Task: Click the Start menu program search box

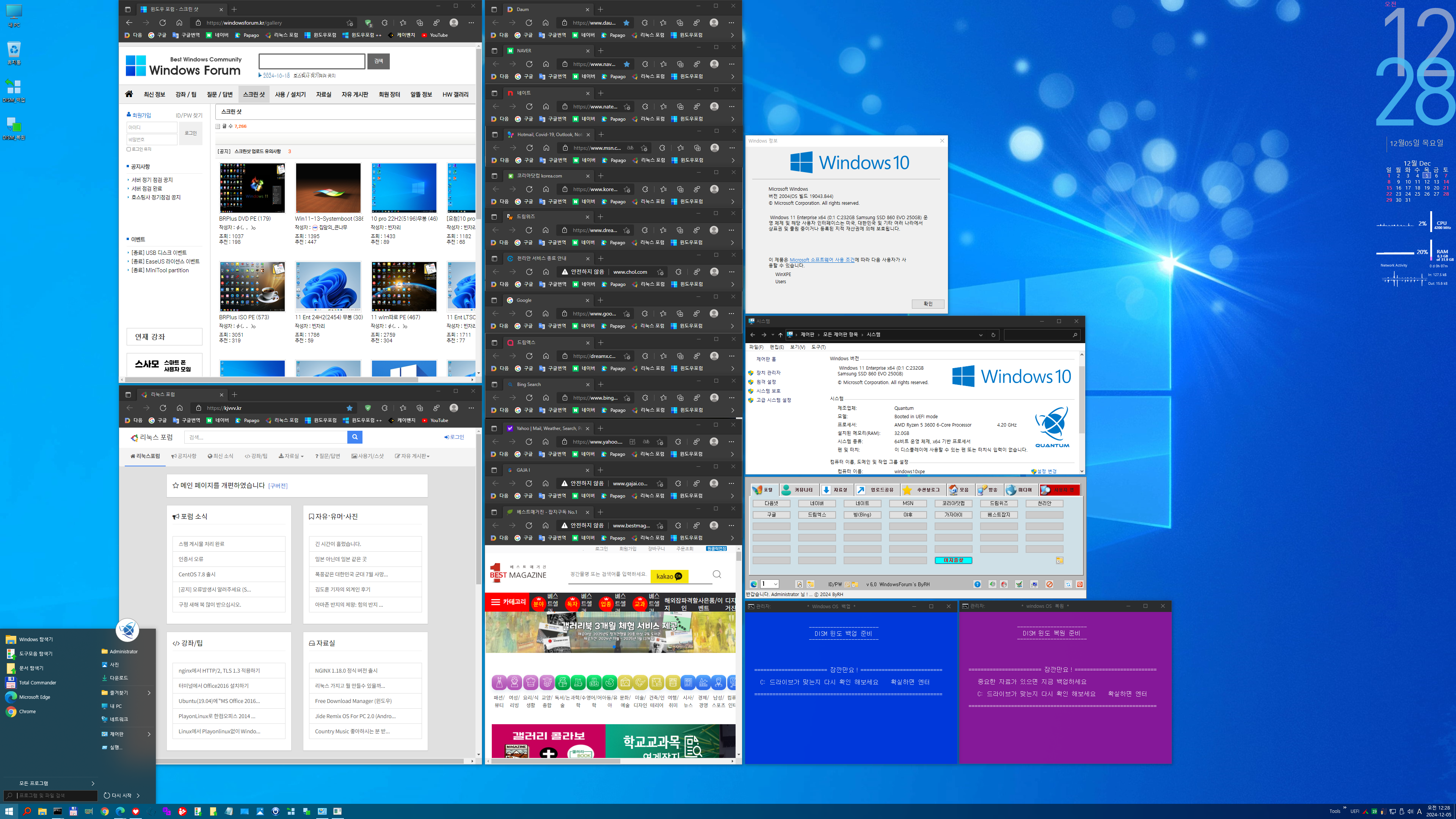Action: [x=51, y=795]
